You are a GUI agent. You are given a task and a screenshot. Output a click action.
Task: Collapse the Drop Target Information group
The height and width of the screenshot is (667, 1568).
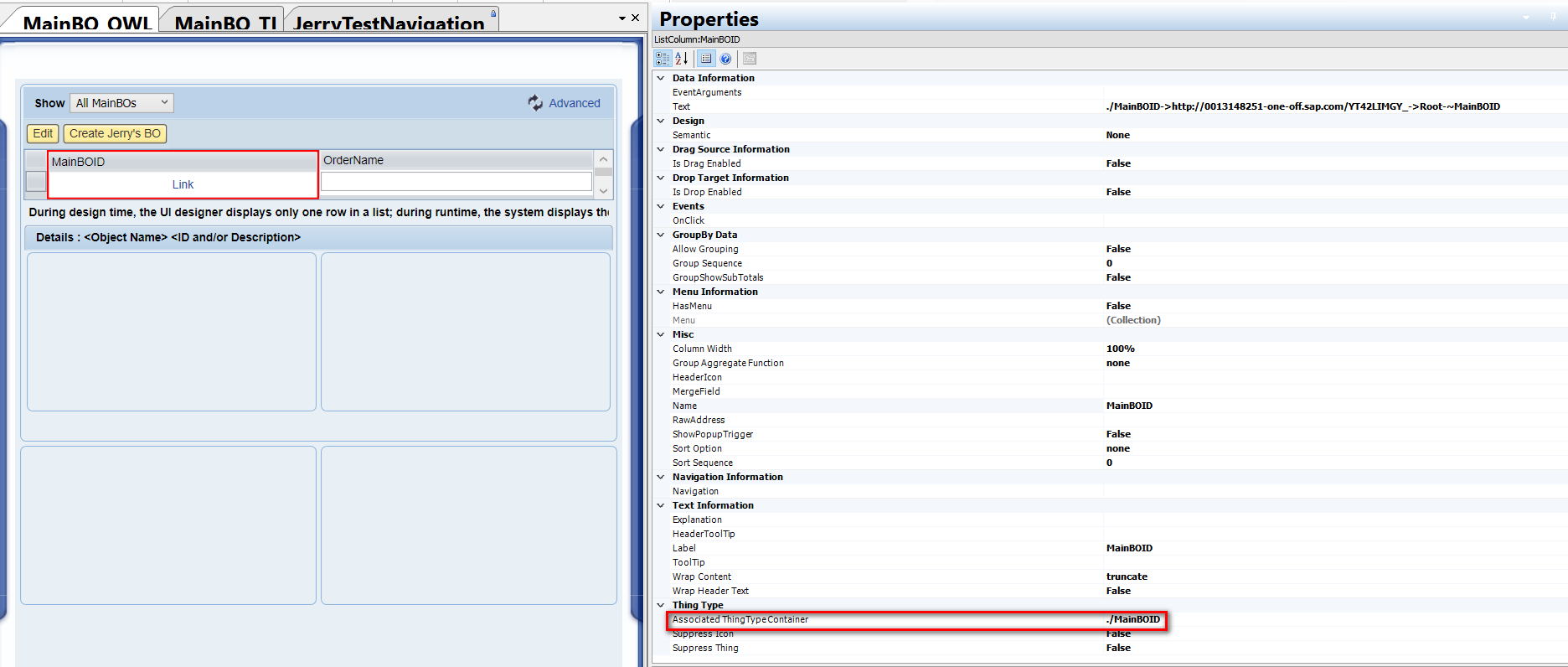[x=661, y=178]
